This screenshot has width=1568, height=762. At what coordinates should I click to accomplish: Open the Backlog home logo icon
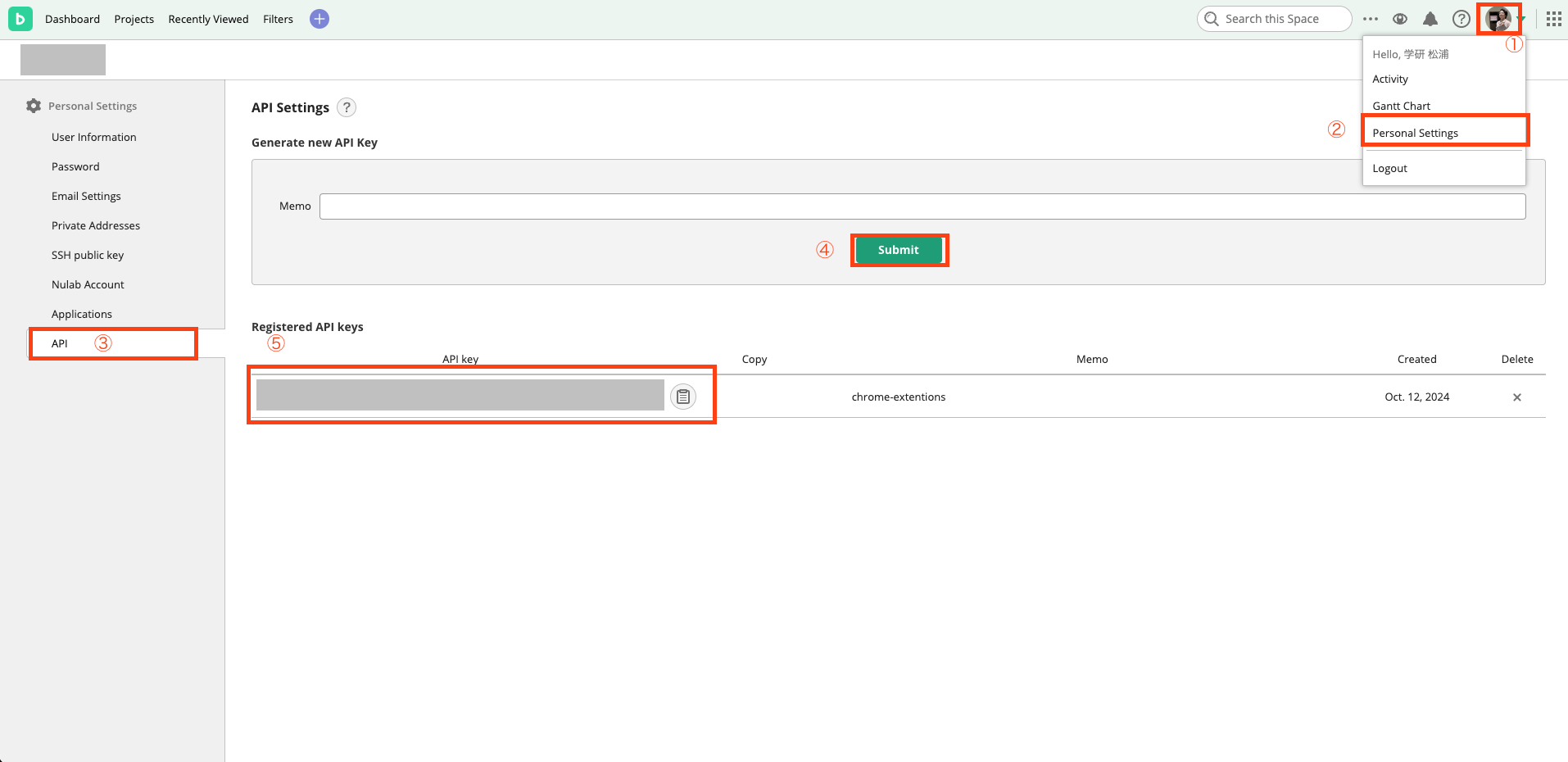coord(20,18)
